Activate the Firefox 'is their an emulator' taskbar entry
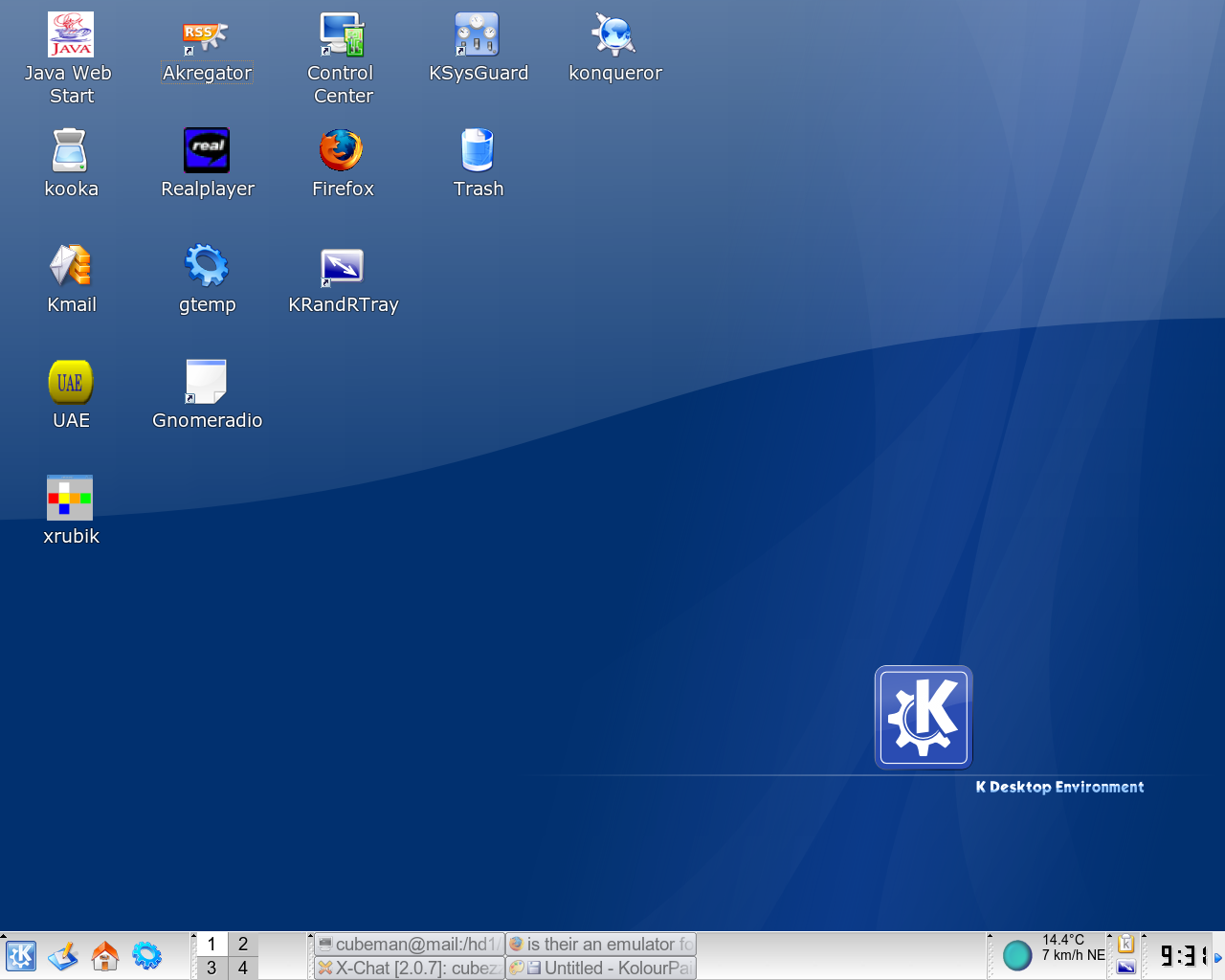This screenshot has height=980, width=1225. click(600, 944)
